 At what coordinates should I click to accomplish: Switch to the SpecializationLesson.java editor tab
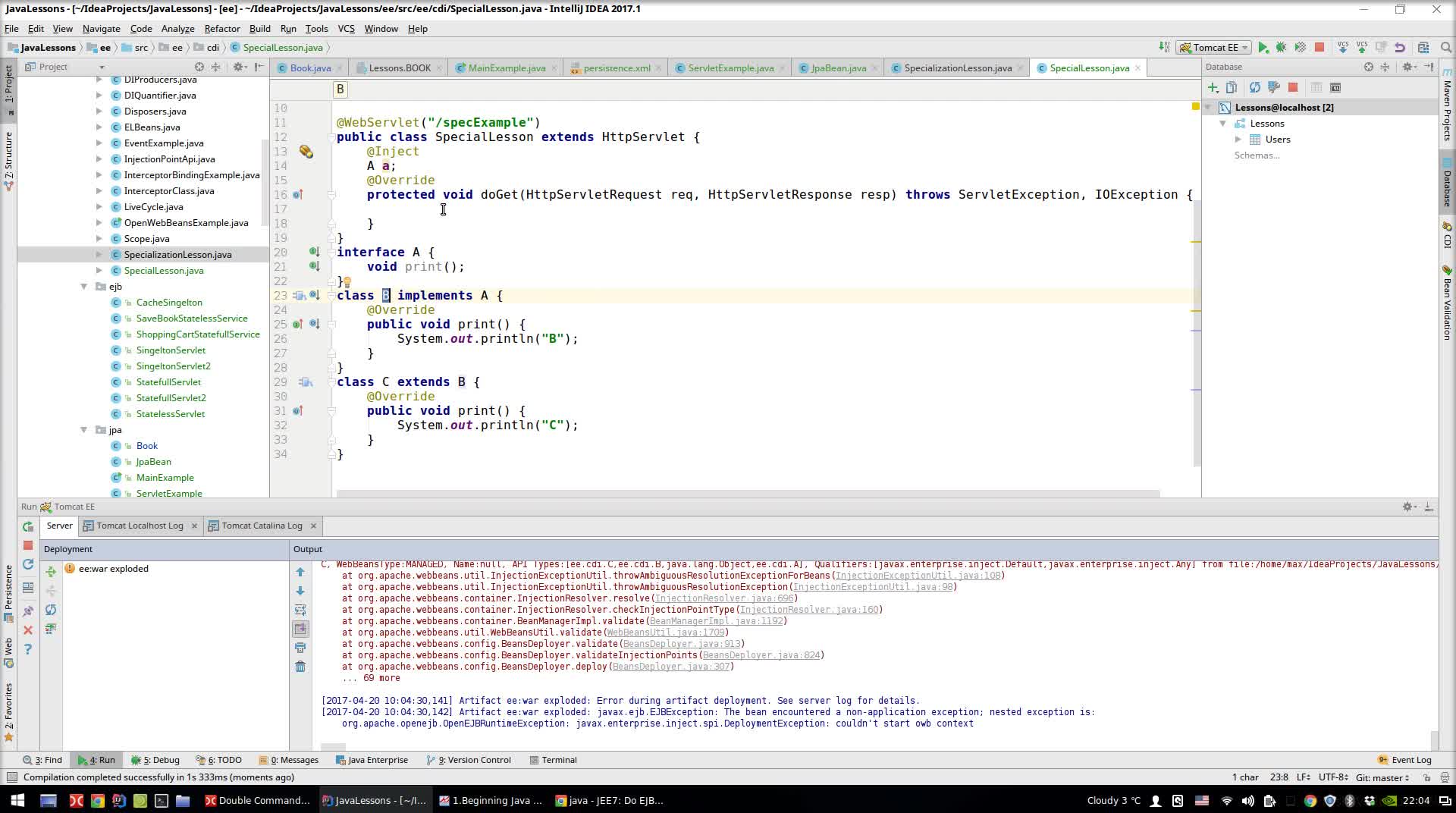tap(957, 67)
